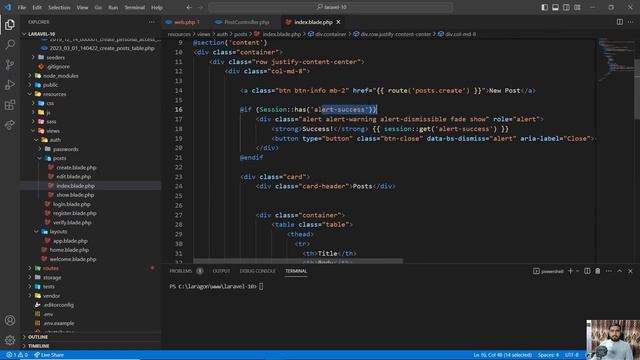
Task: Open the Accounts menu icon
Action: click(x=10, y=320)
